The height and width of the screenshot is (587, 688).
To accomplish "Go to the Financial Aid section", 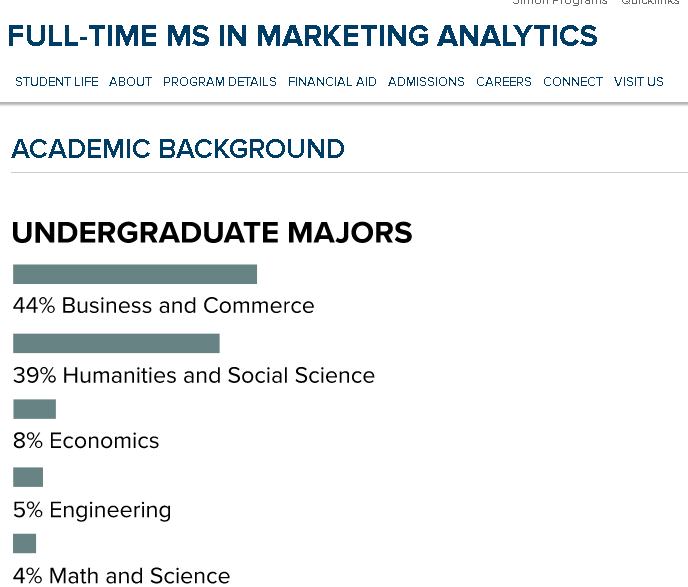I will click(332, 82).
